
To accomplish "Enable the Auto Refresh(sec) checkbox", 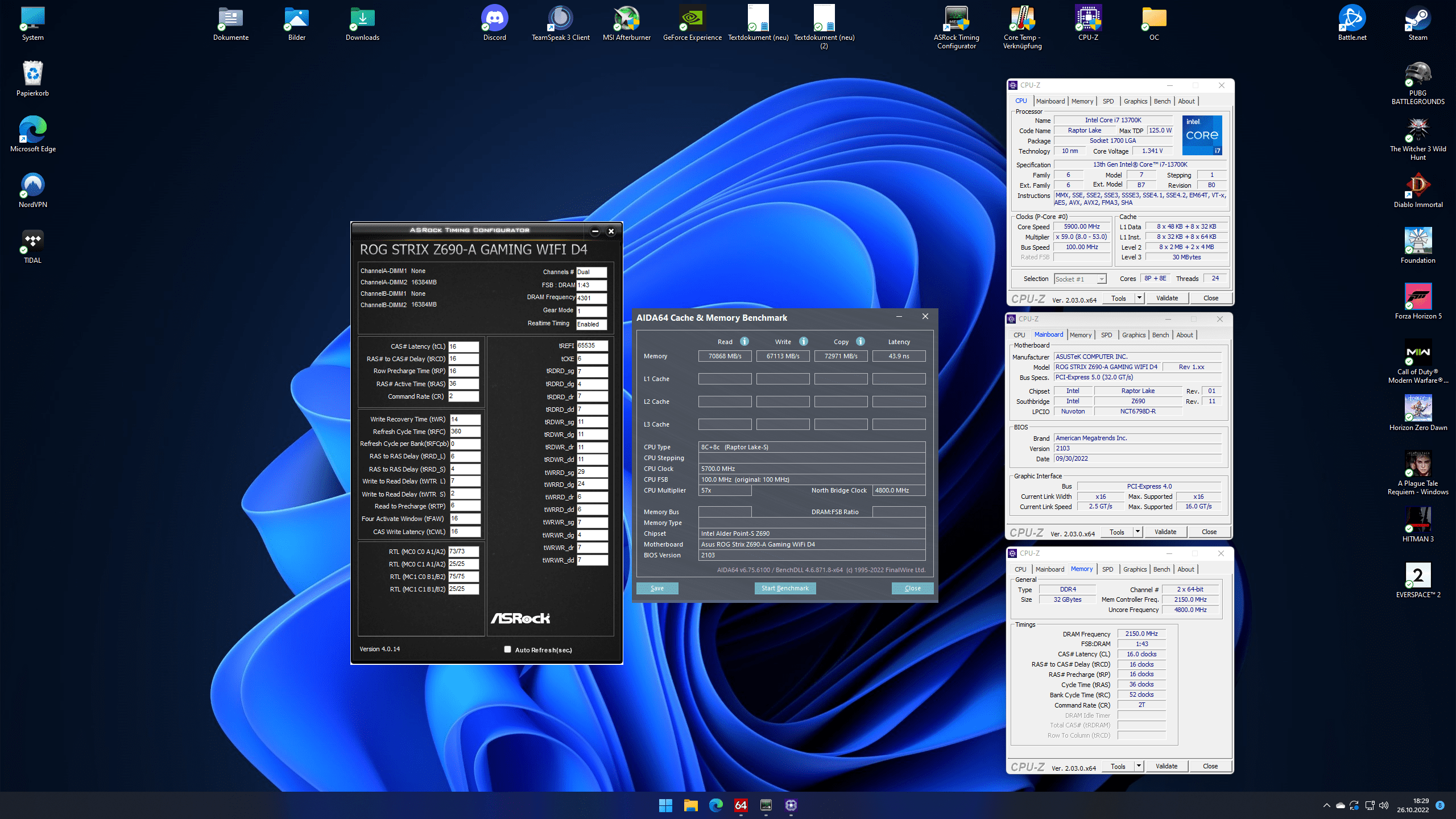I will (507, 650).
